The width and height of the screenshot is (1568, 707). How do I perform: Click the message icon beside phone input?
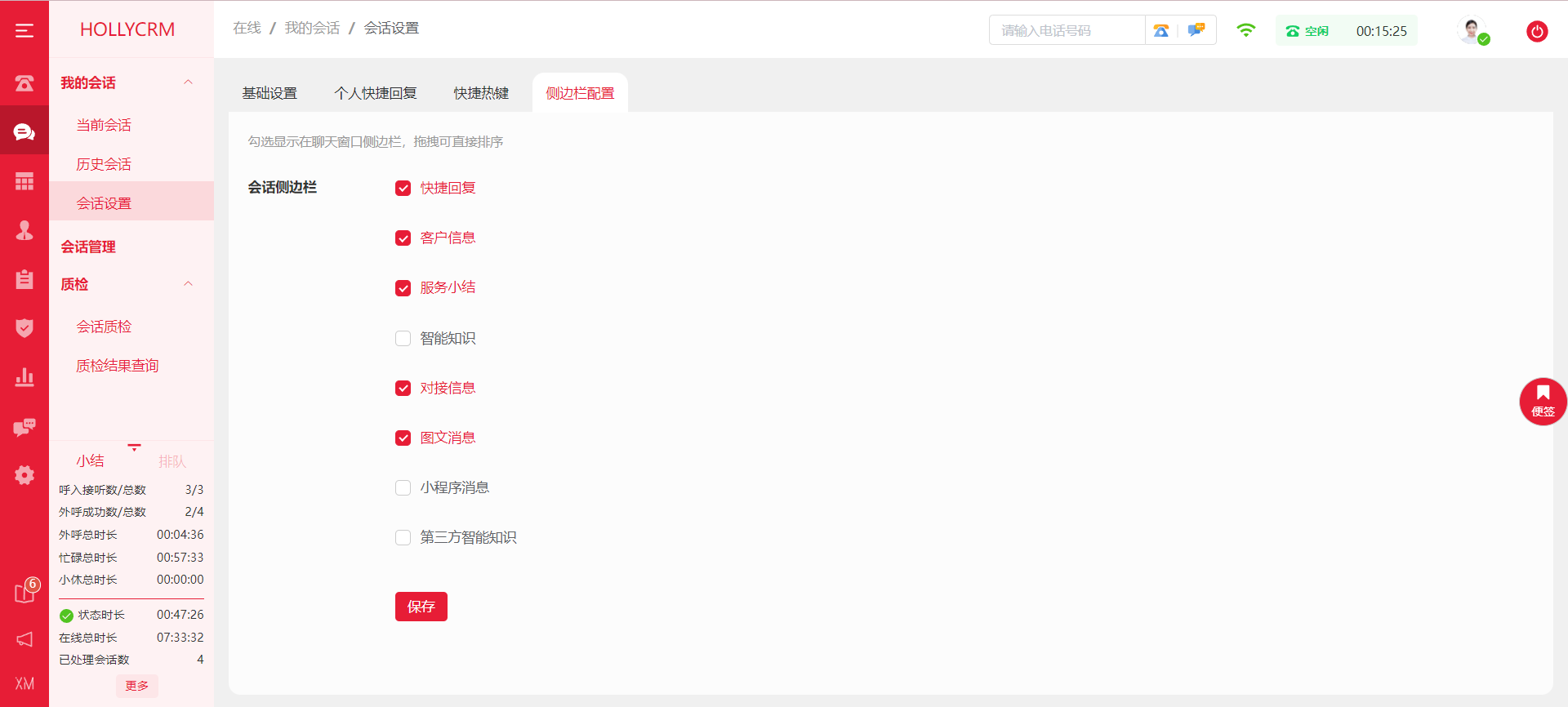click(x=1196, y=31)
